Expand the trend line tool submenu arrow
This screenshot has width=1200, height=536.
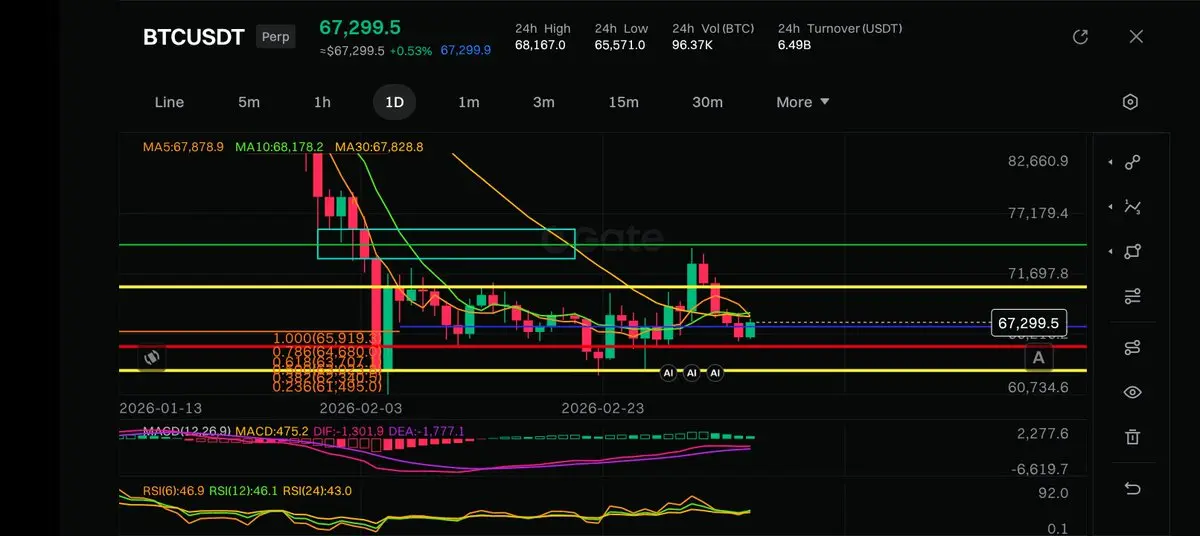pyautogui.click(x=1110, y=162)
